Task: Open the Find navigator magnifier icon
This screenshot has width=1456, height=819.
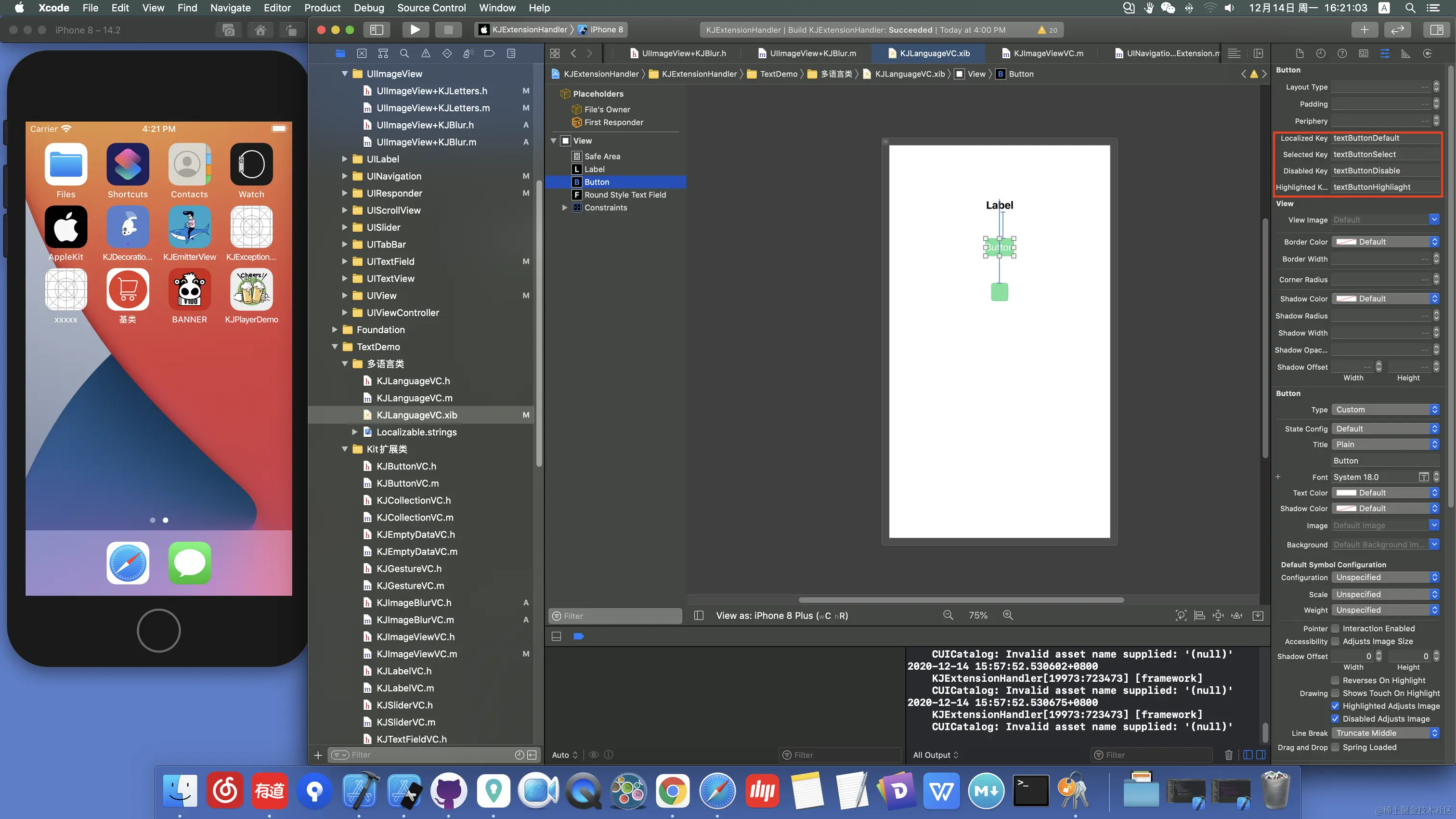Action: [404, 53]
